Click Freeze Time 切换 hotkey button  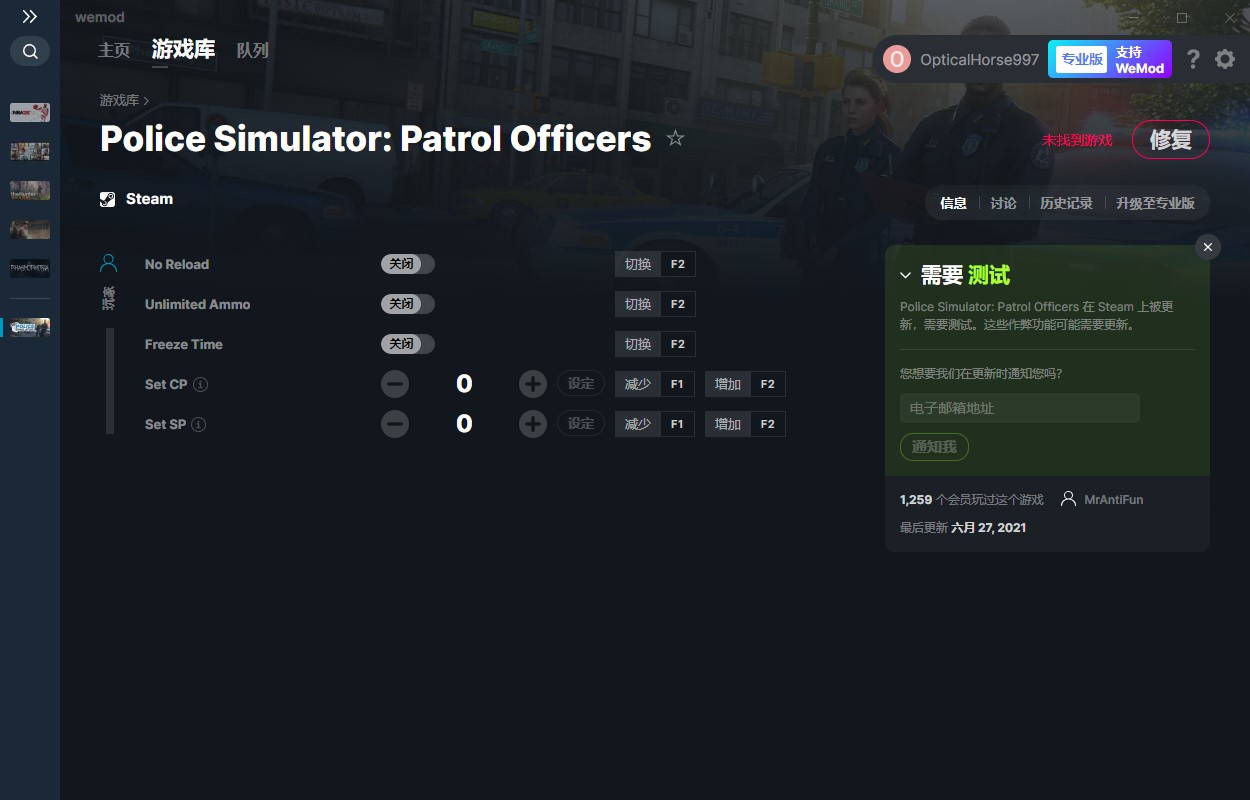655,344
